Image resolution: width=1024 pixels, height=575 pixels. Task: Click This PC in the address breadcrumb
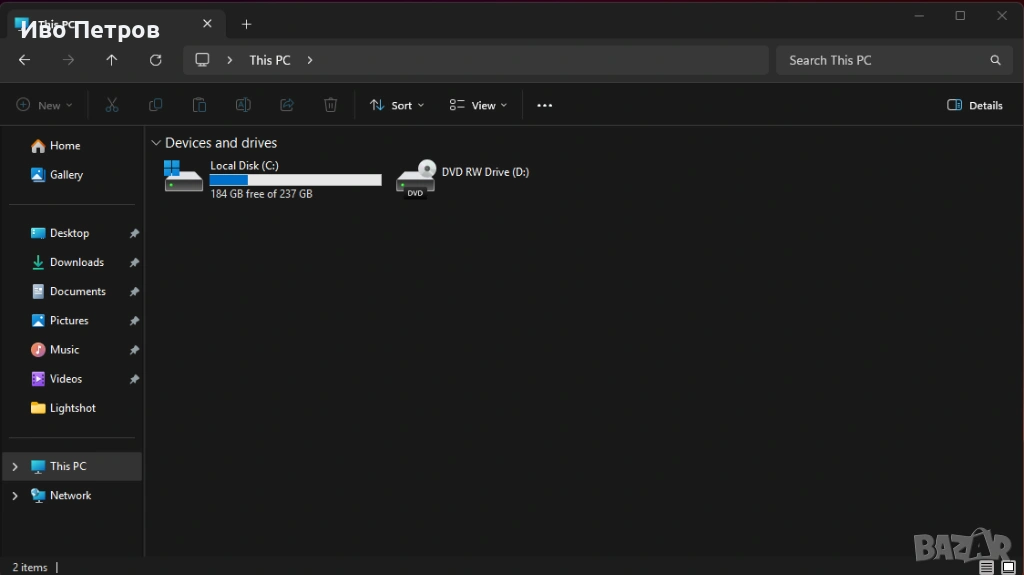click(x=269, y=60)
